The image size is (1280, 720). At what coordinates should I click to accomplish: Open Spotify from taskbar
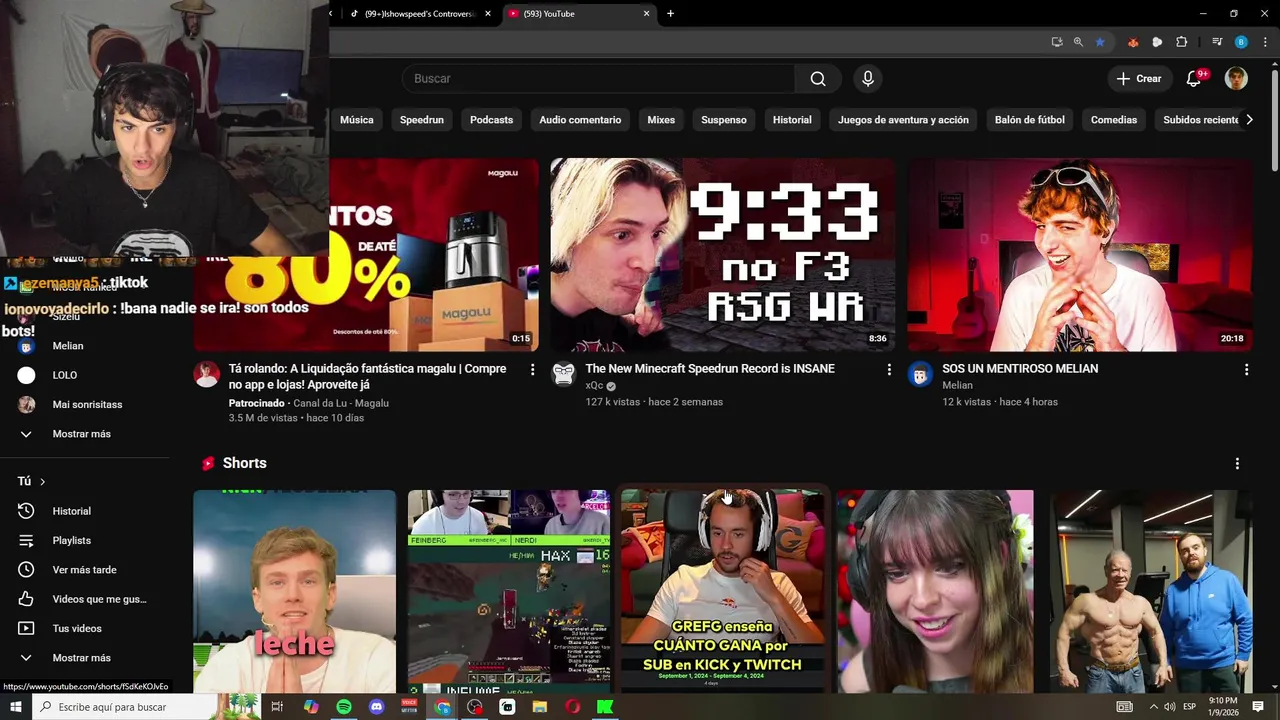[x=344, y=707]
